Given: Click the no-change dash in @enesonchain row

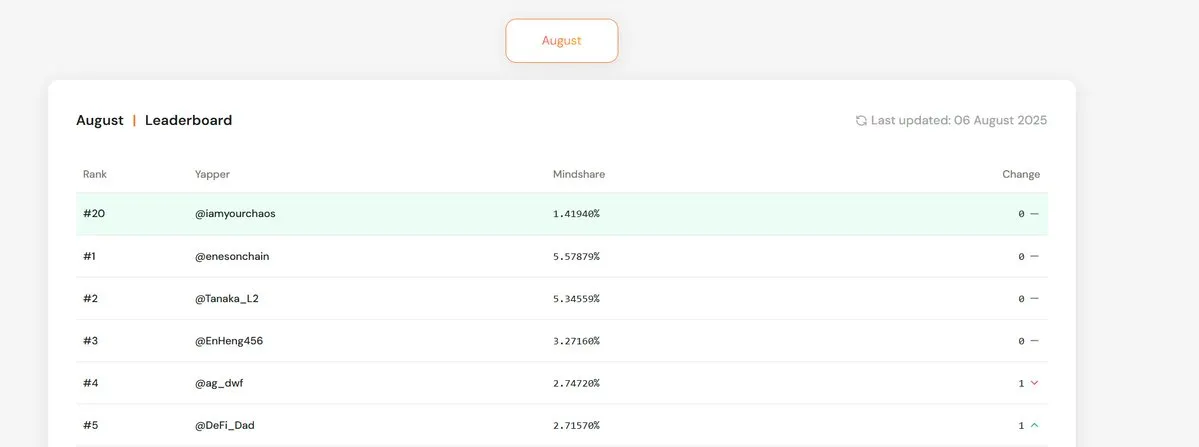Looking at the screenshot, I should tap(1035, 257).
